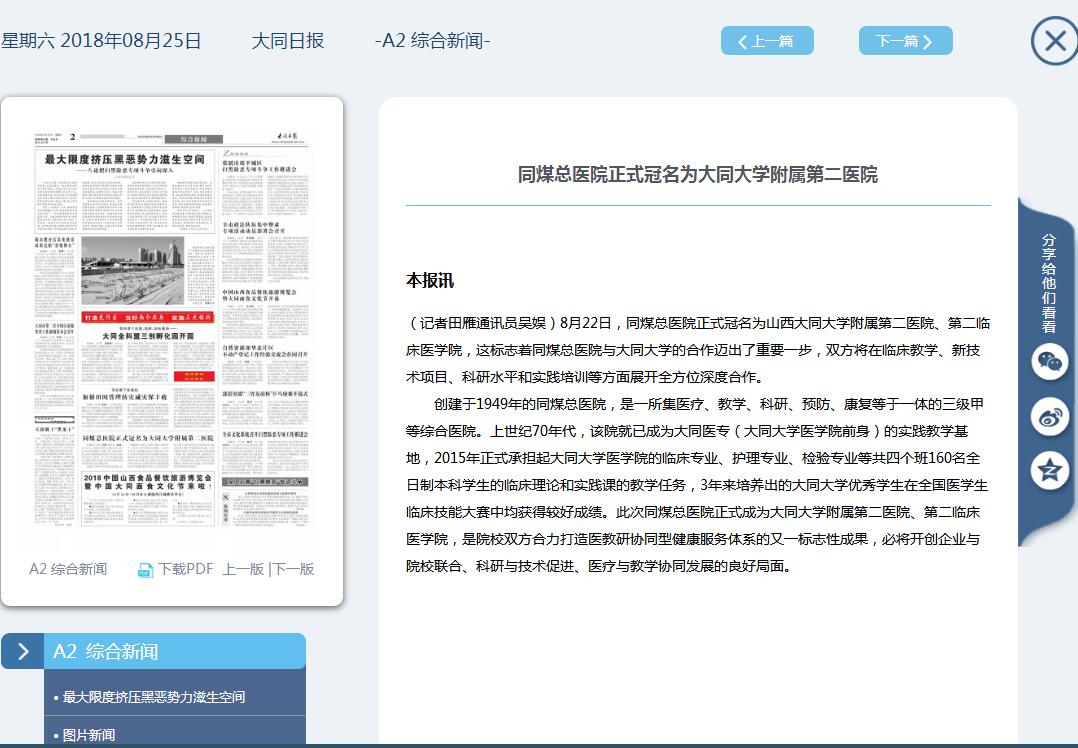Click the 大同日报 newspaper name in the header
Screen dimensions: 1078x748
click(287, 41)
